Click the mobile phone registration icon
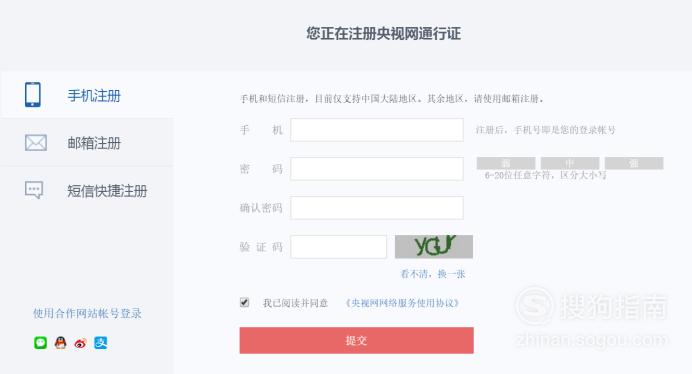Screen dimensions: 692x374 click(x=33, y=94)
